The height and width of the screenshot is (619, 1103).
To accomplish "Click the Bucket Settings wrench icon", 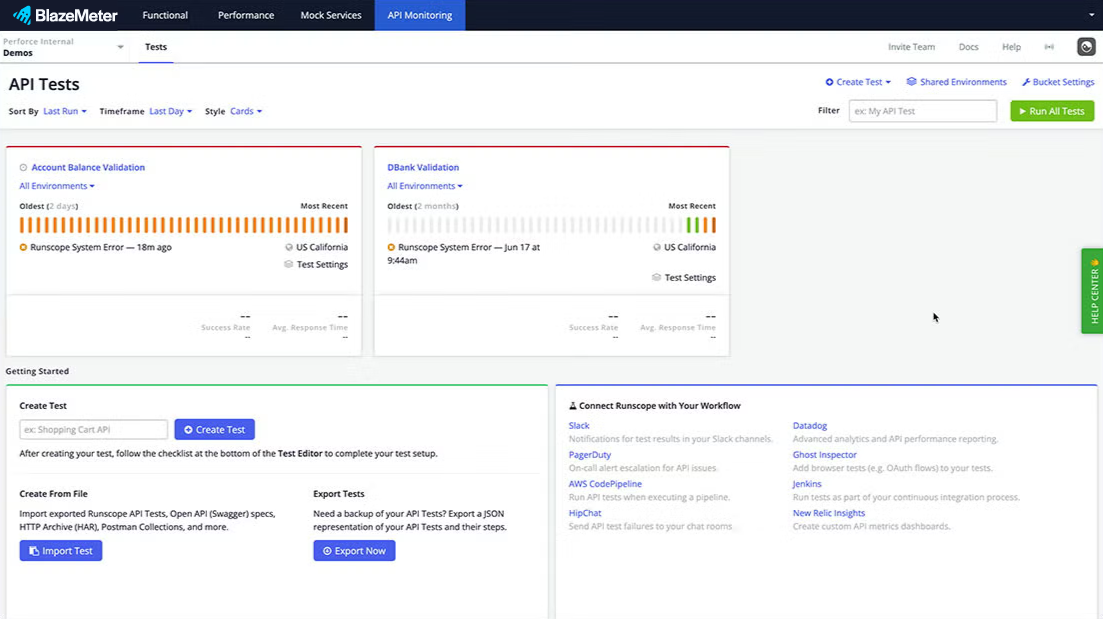I will [x=1026, y=82].
